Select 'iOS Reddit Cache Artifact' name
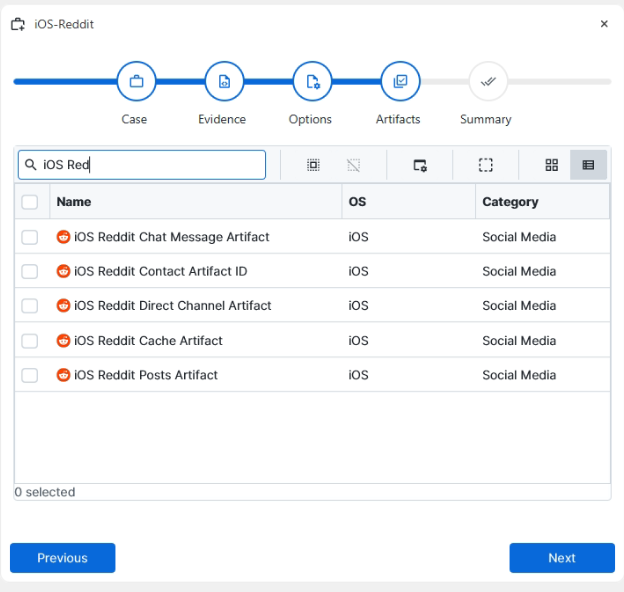This screenshot has width=624, height=592. point(148,341)
